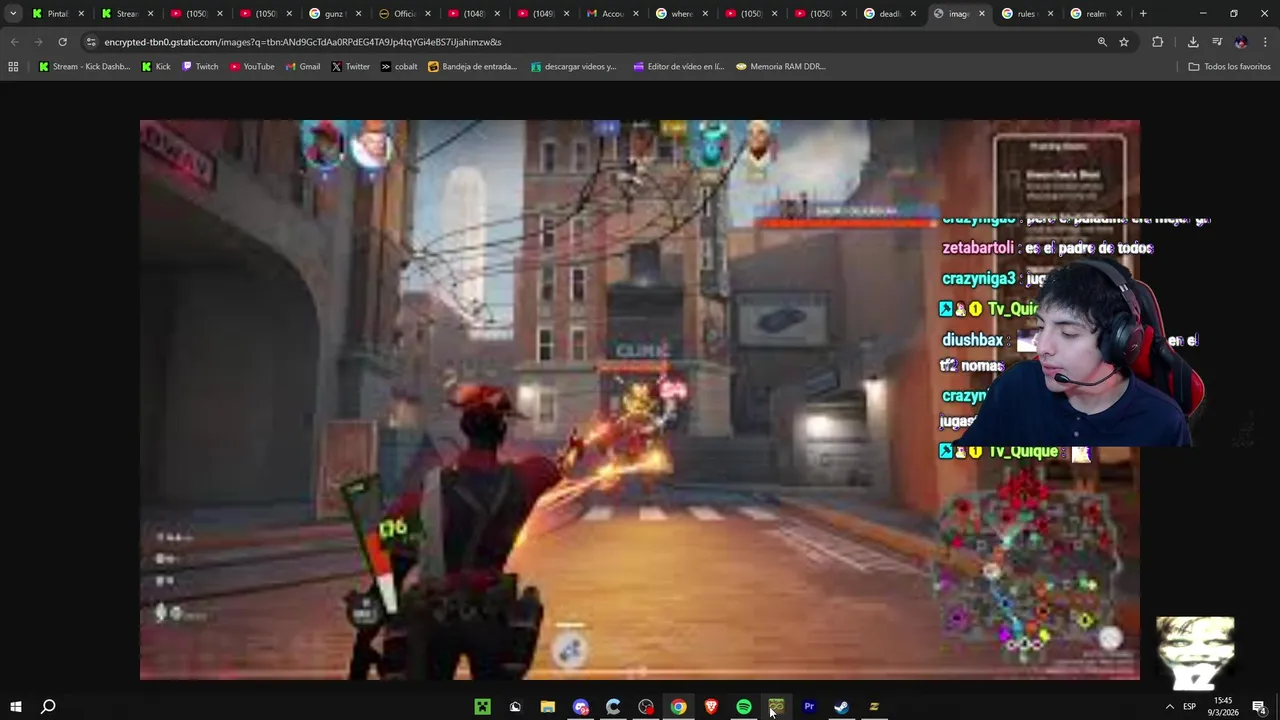Viewport: 1280px width, 720px height.
Task: Expand hidden system tray icons
Action: [x=1170, y=707]
